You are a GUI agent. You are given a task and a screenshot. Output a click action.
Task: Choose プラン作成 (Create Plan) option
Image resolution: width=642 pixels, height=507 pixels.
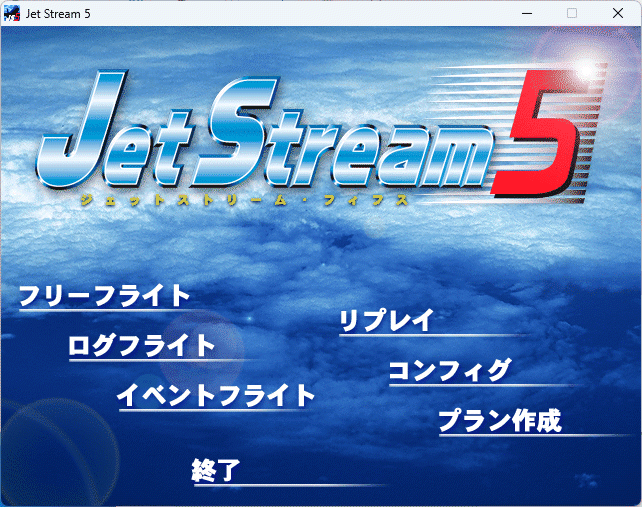coord(500,421)
